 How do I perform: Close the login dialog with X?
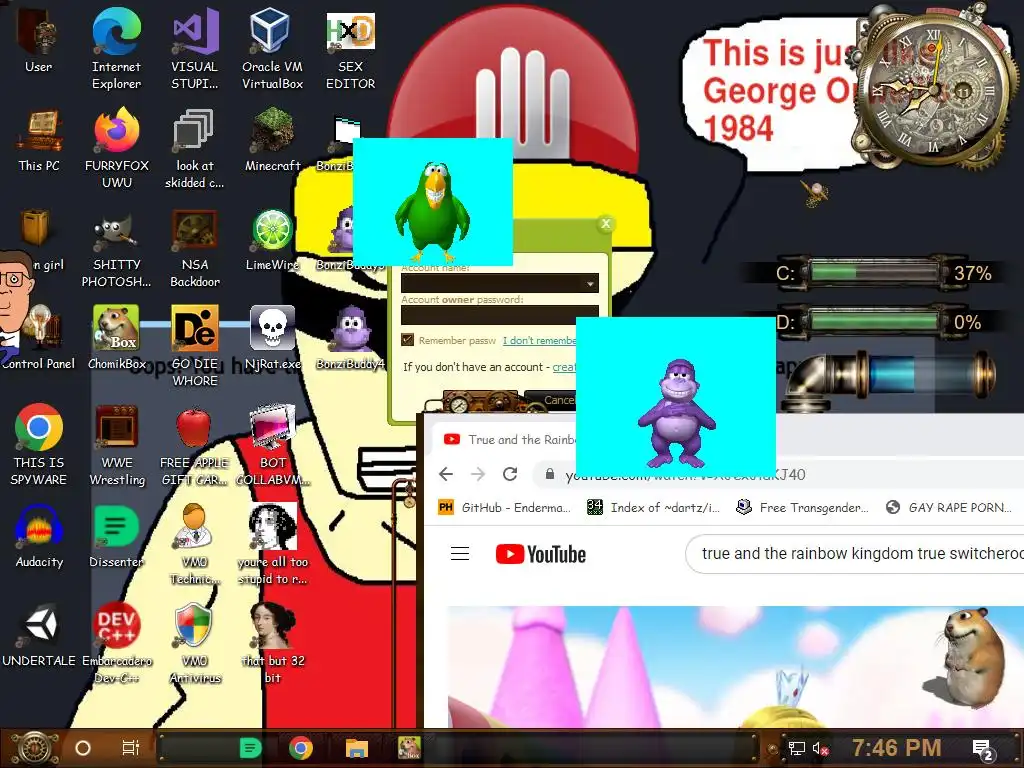pos(605,224)
